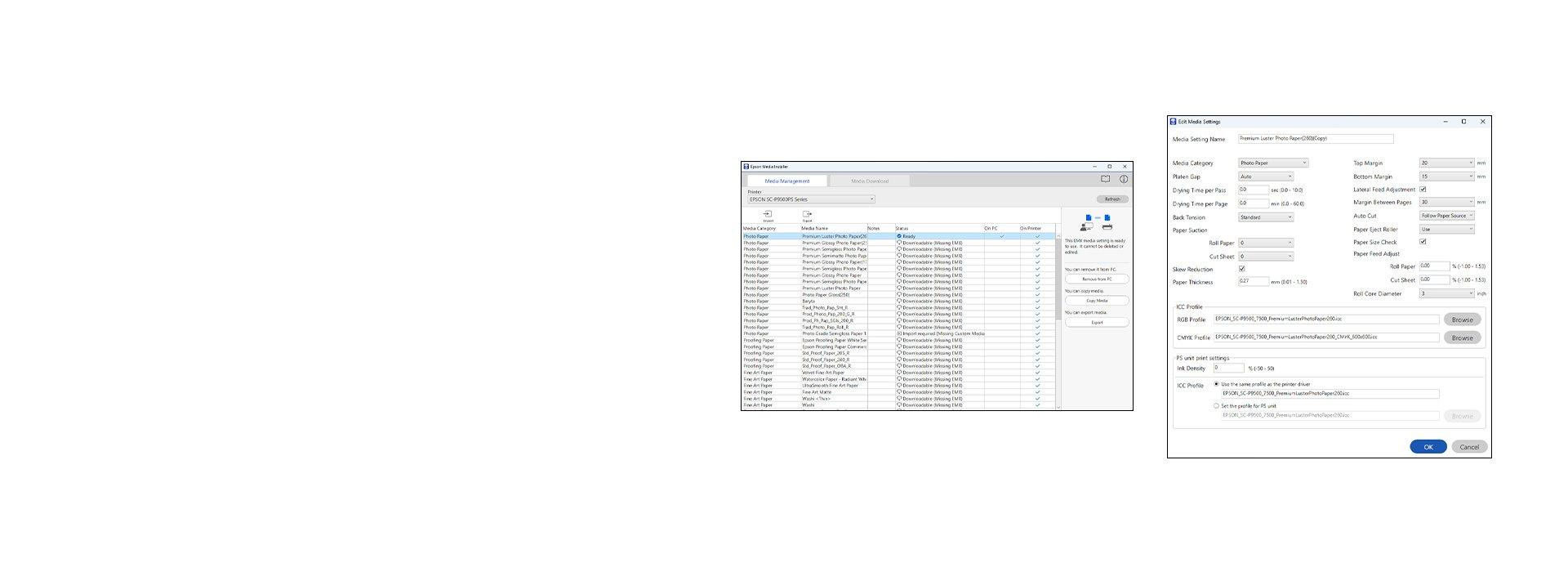Open the Auto Cut dropdown
Screen dimensions: 1568x572
point(1446,216)
